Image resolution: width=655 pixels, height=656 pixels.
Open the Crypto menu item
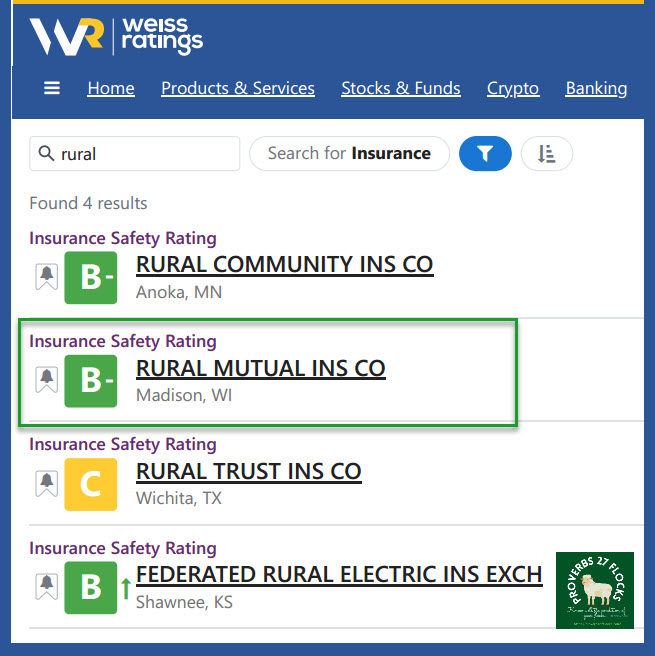513,88
